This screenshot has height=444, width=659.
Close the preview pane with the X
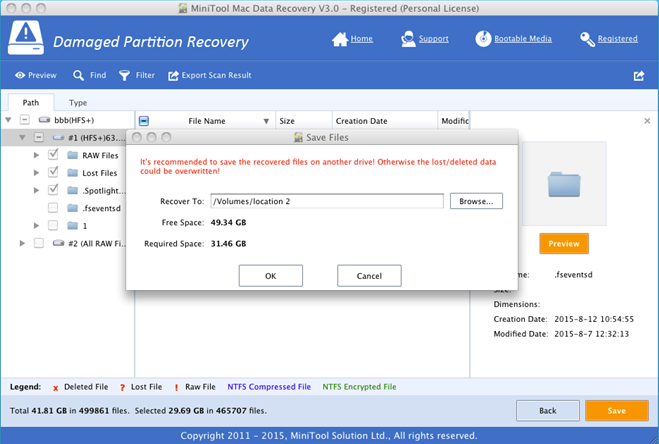click(647, 121)
